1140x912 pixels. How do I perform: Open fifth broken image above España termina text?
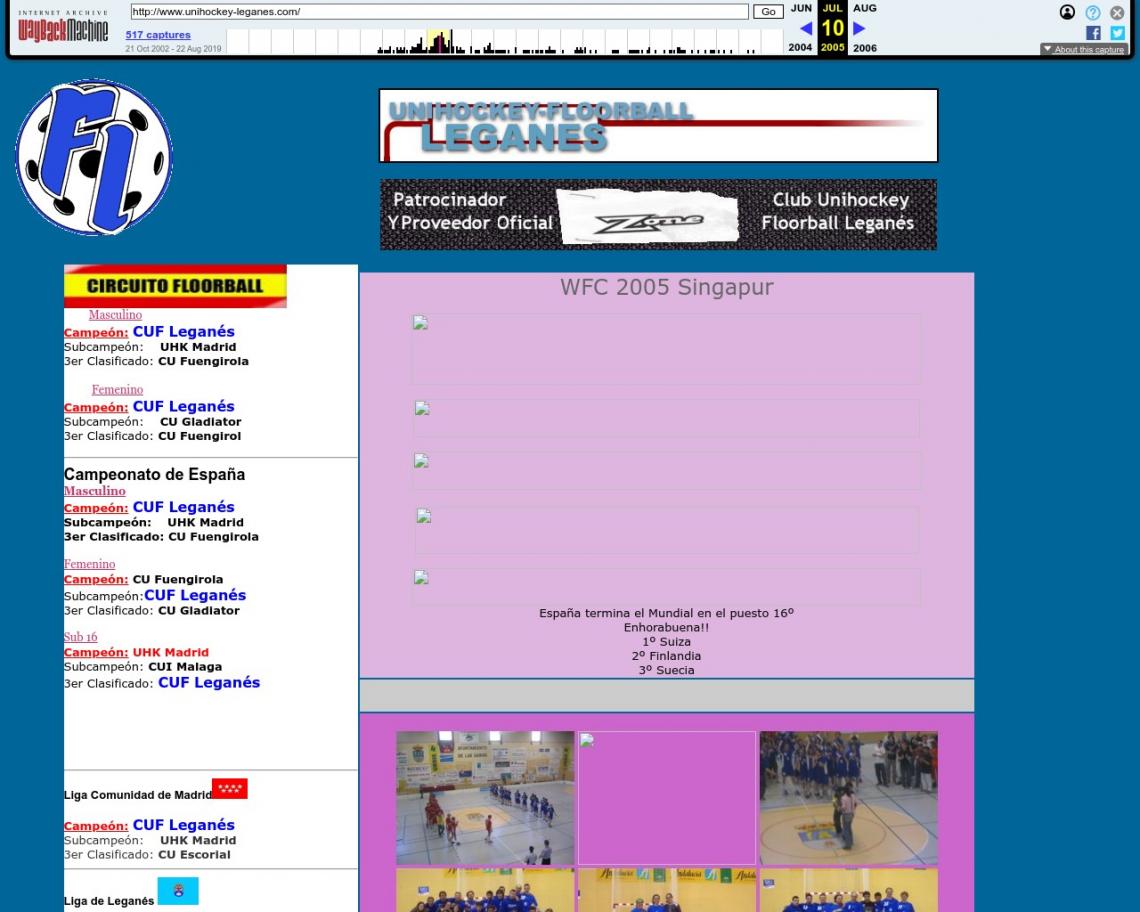point(666,587)
